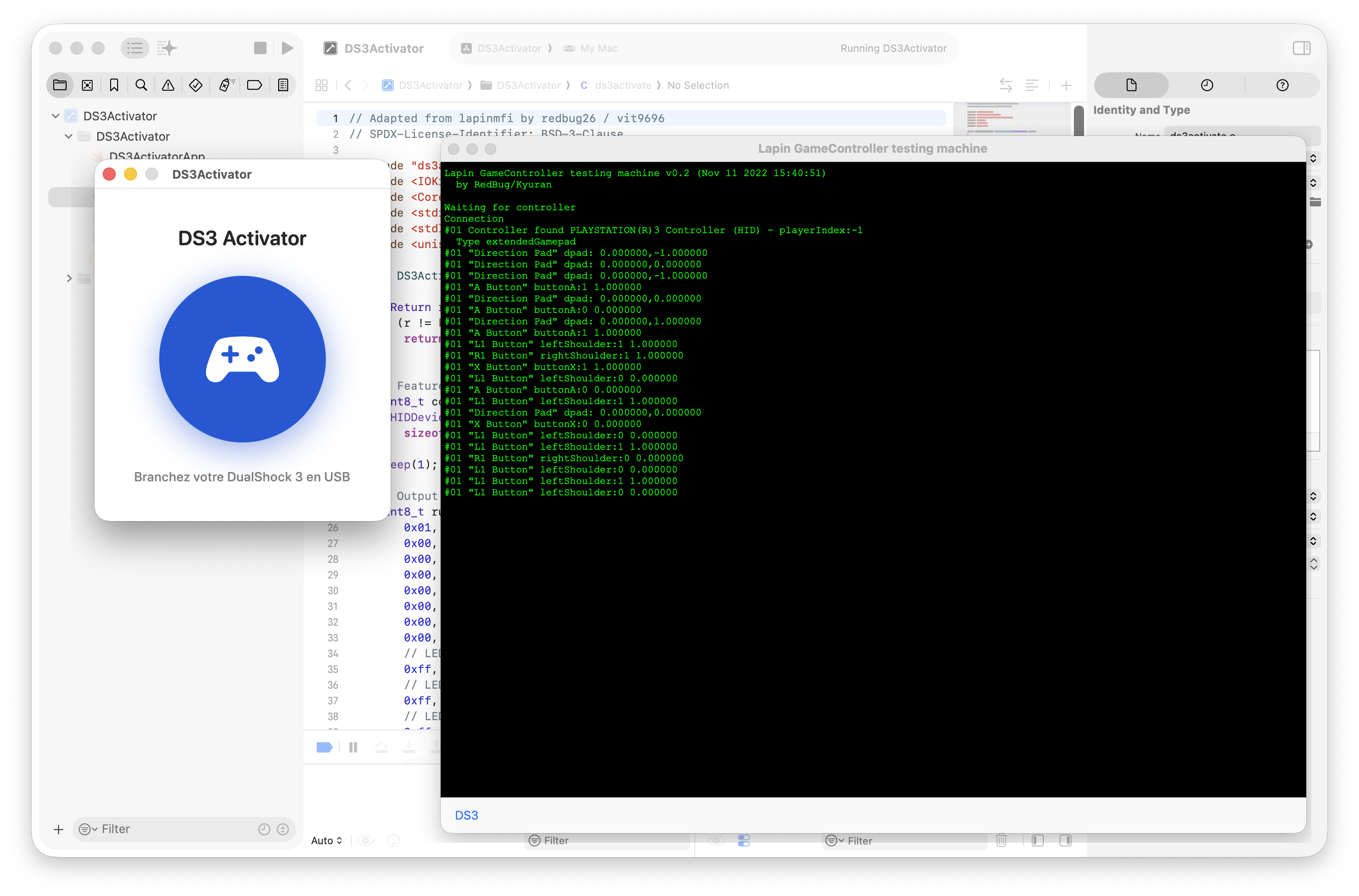1359x896 pixels.
Task: Collapse the DS3Activator group folder
Action: point(69,137)
